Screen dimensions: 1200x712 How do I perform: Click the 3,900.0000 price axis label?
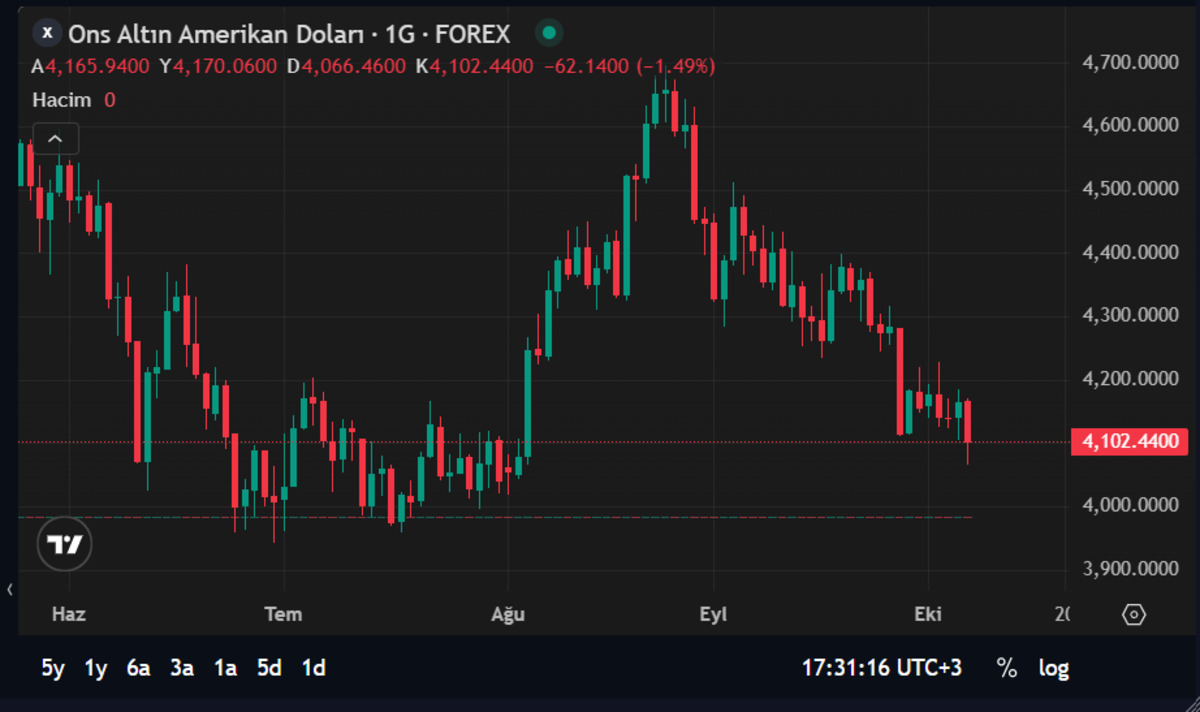pyautogui.click(x=1131, y=569)
